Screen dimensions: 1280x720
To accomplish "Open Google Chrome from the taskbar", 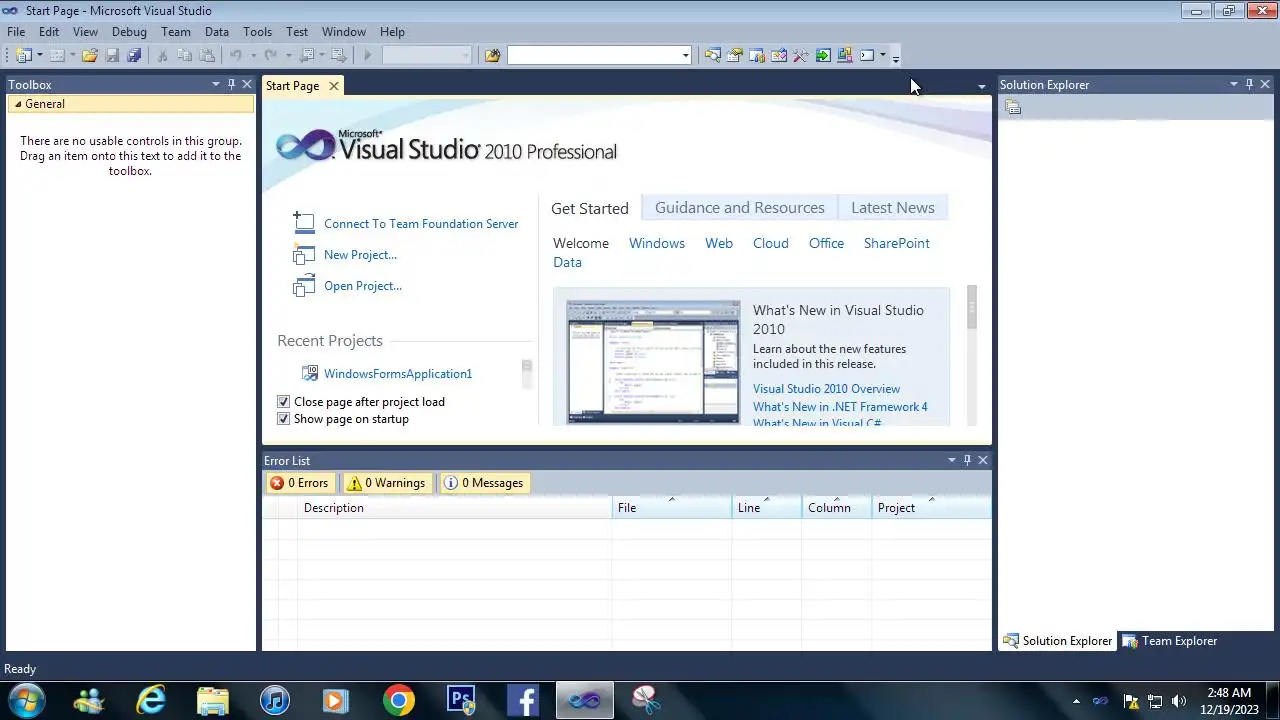I will click(x=398, y=700).
